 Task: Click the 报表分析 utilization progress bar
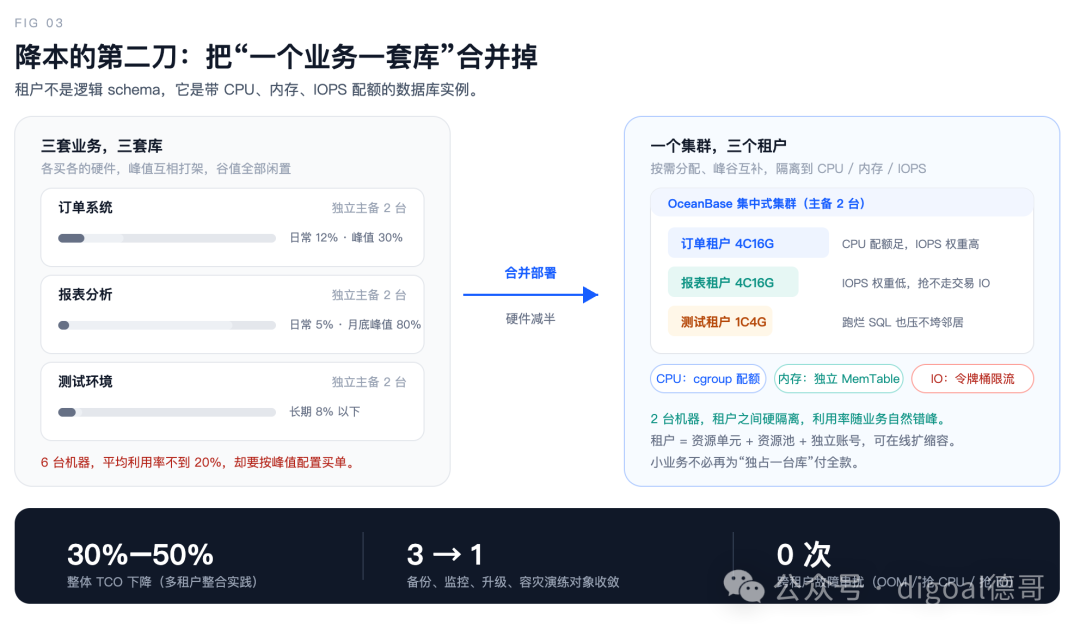pos(167,325)
